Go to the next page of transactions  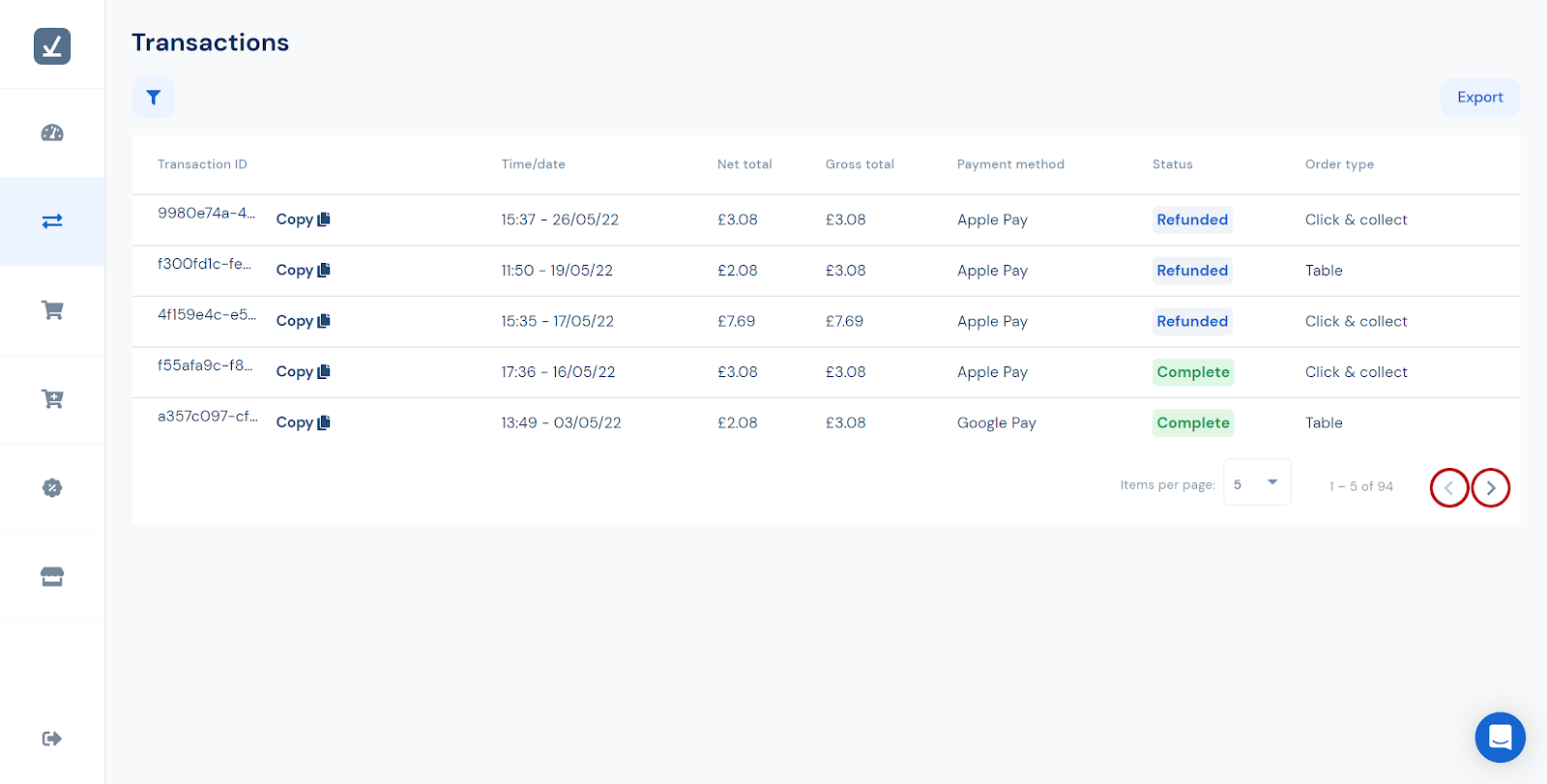1490,488
